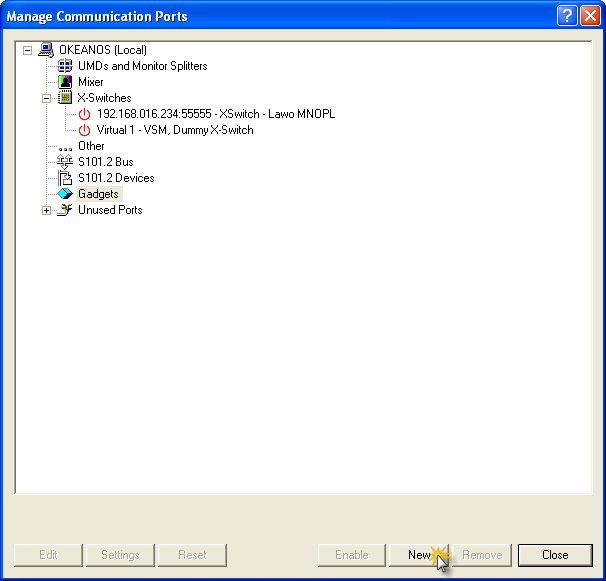Click the Mixer icon
Image resolution: width=606 pixels, height=581 pixels.
(x=65, y=82)
